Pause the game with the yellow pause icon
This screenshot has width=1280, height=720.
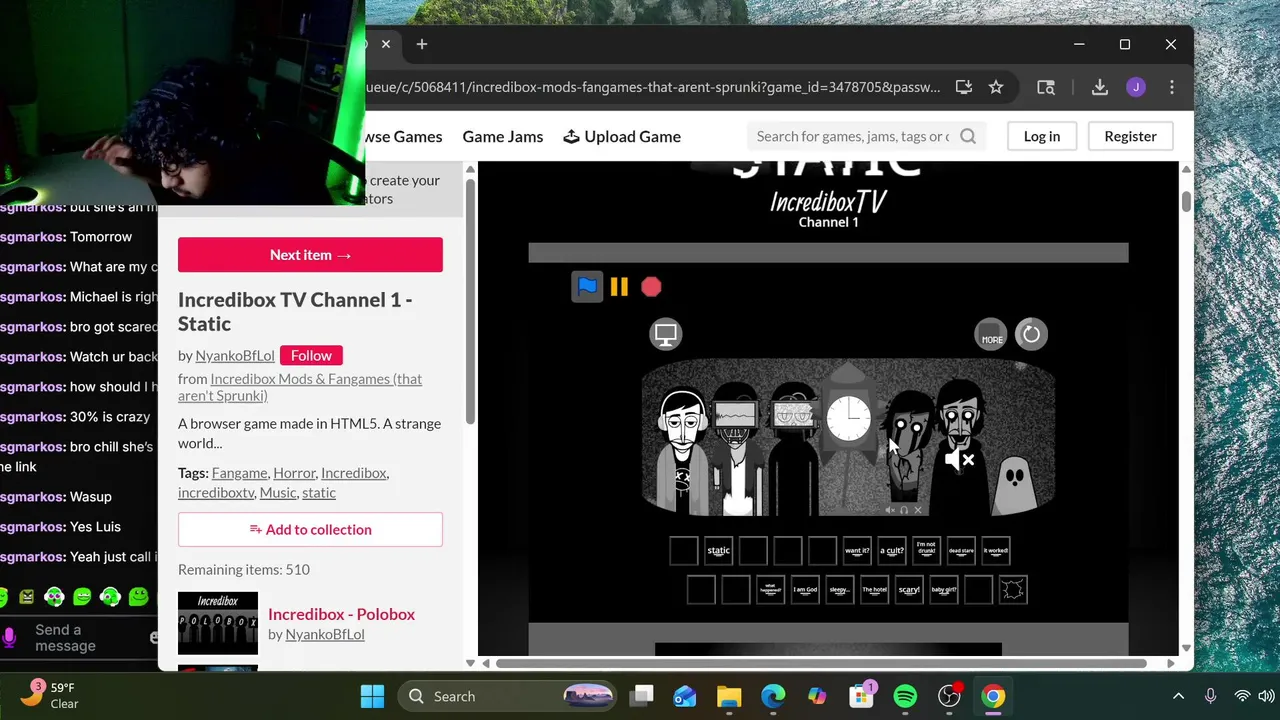(619, 287)
